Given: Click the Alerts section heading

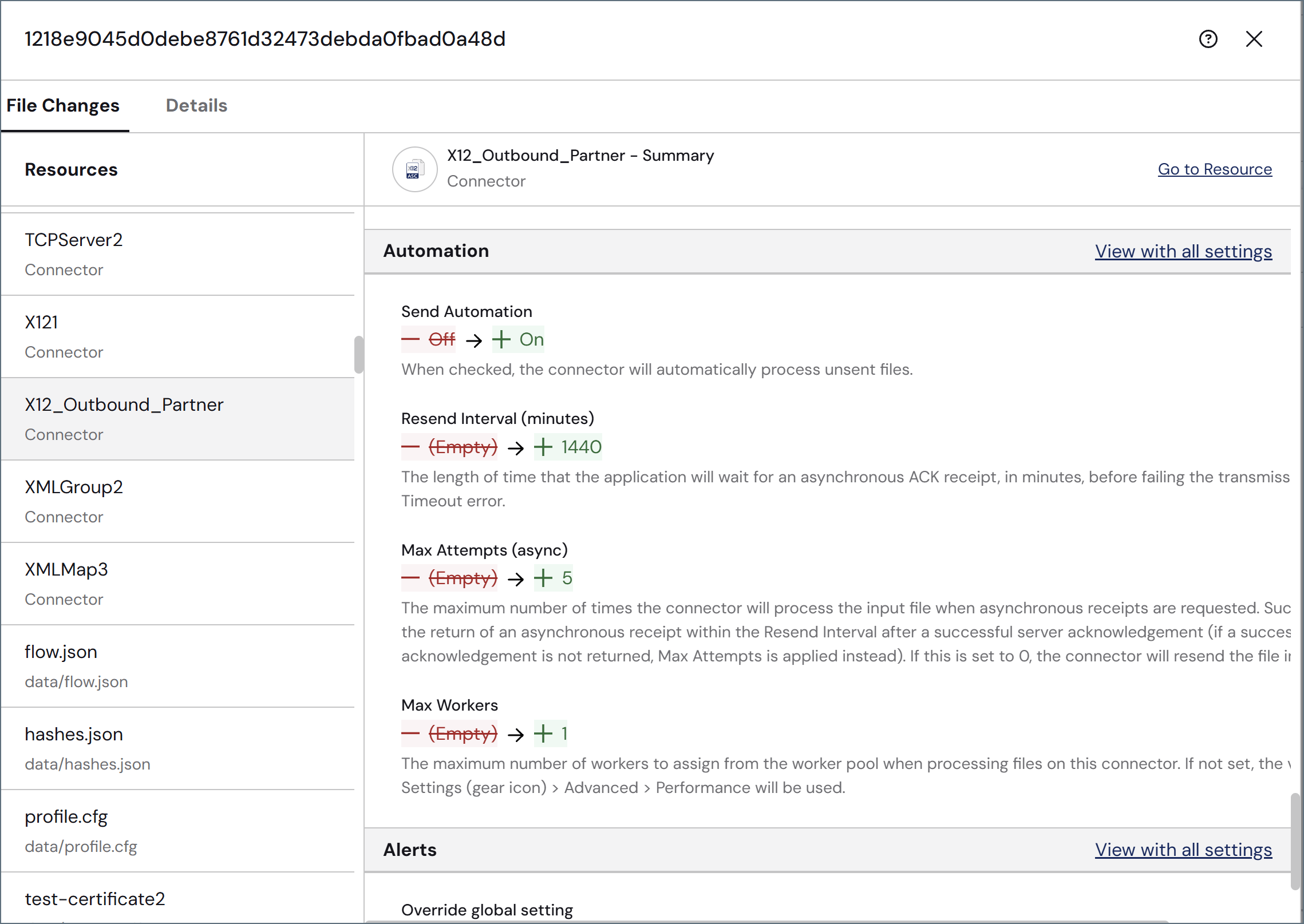Looking at the screenshot, I should click(410, 850).
